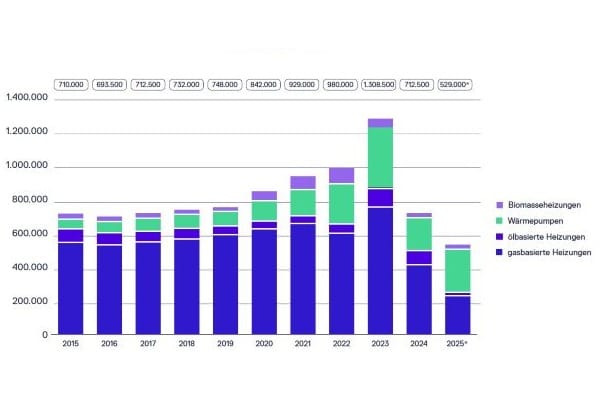Click the gas heating segment of 2021 bar
600x400 pixels.
tap(302, 279)
